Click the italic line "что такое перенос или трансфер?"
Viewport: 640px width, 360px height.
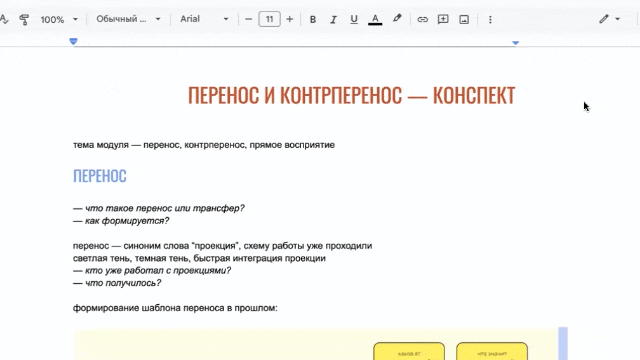(159, 208)
